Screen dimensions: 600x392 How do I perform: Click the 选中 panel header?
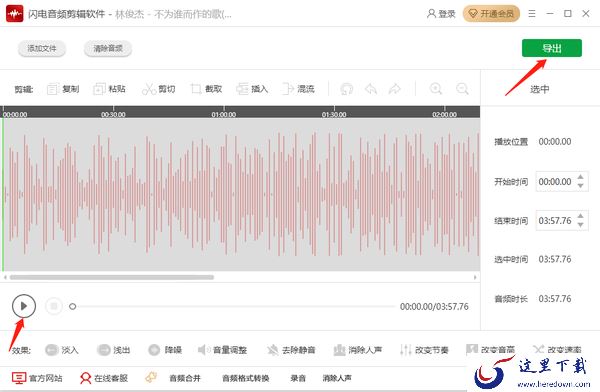540,89
